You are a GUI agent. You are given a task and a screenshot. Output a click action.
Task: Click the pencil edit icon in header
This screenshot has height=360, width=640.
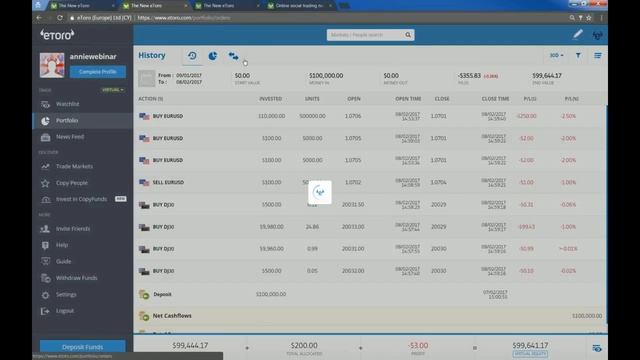[578, 35]
